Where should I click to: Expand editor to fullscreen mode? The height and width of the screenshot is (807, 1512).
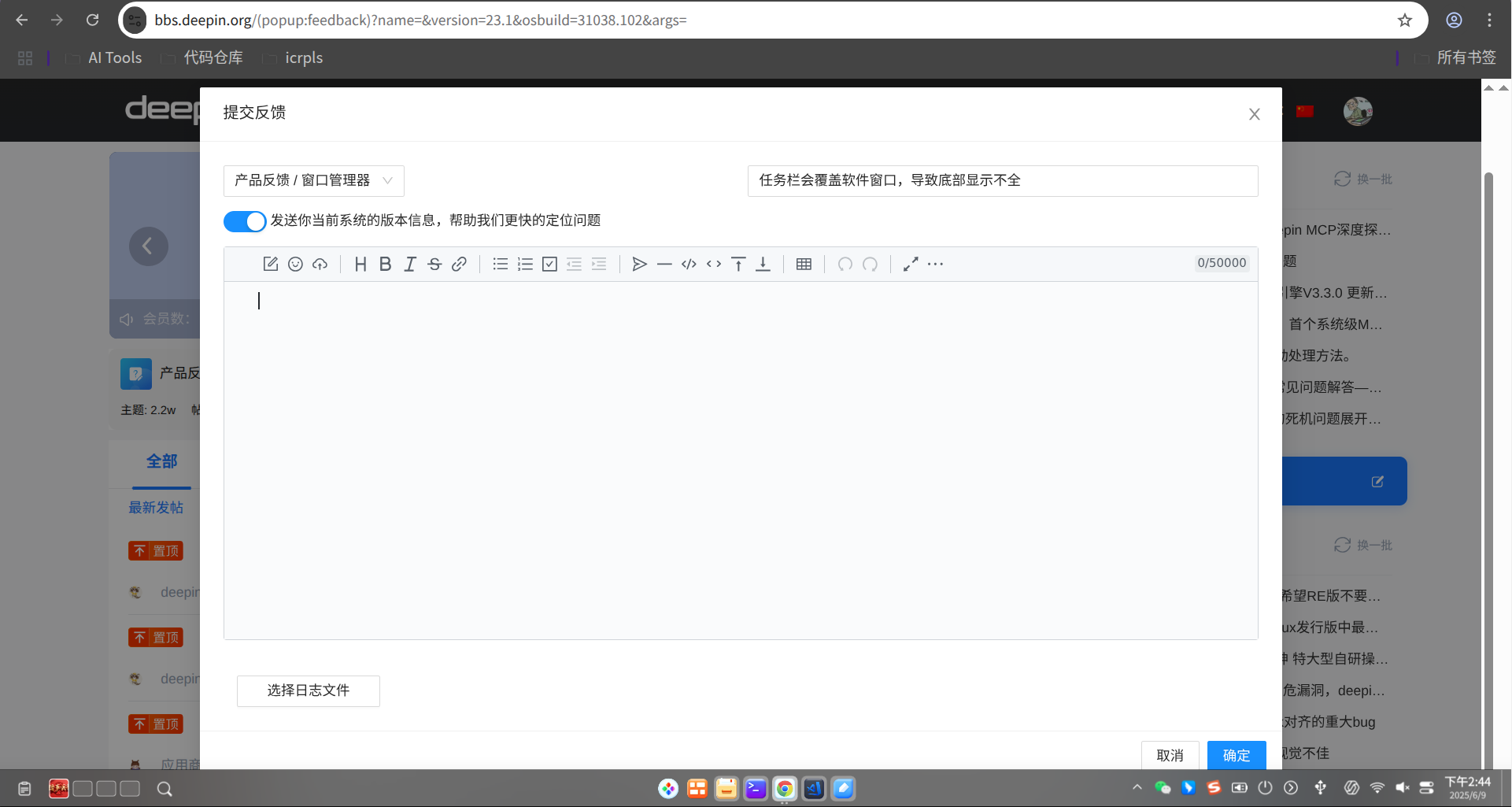click(x=911, y=265)
